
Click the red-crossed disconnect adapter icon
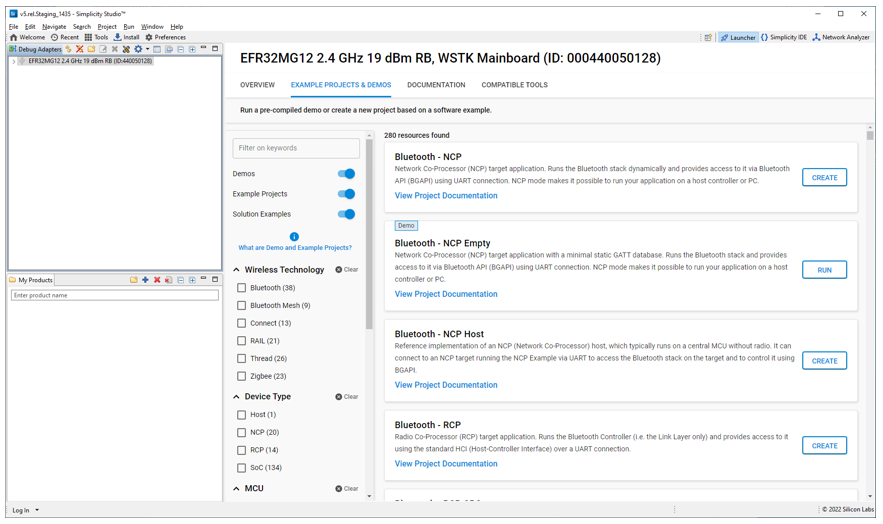[79, 49]
